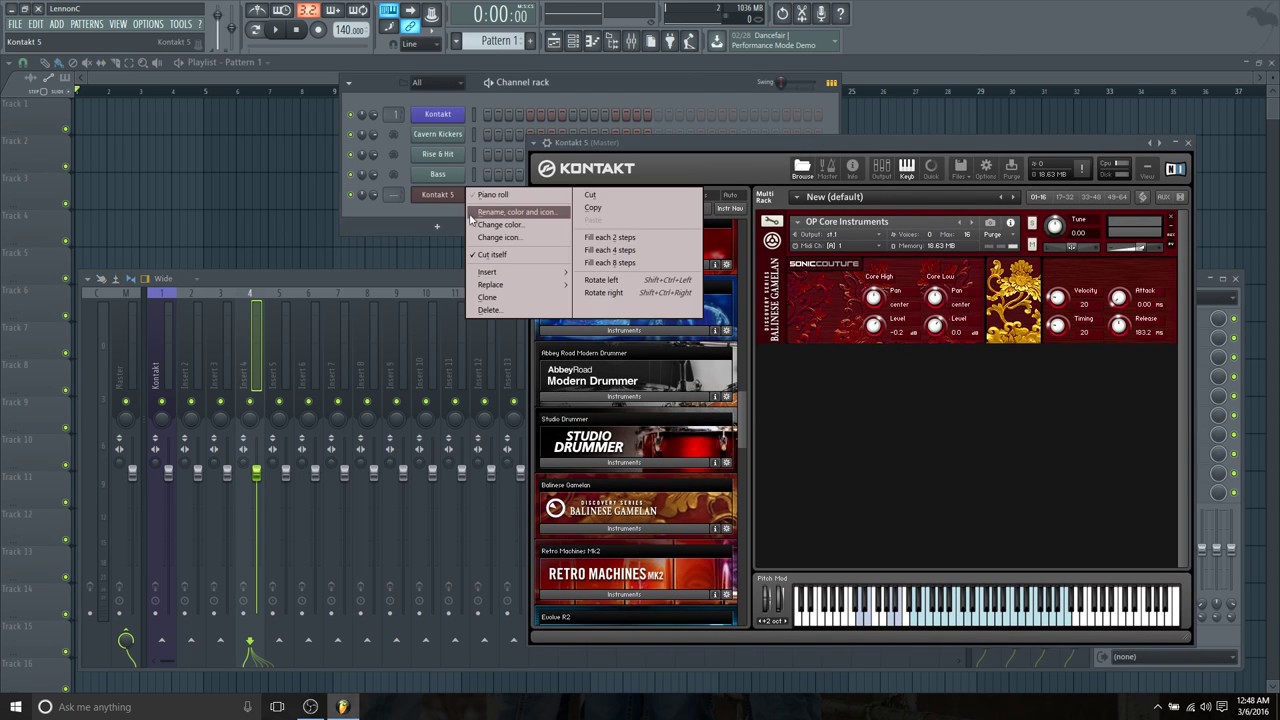Image resolution: width=1280 pixels, height=720 pixels.
Task: Toggle the Kontakt Keyb keyboard icon
Action: (906, 169)
